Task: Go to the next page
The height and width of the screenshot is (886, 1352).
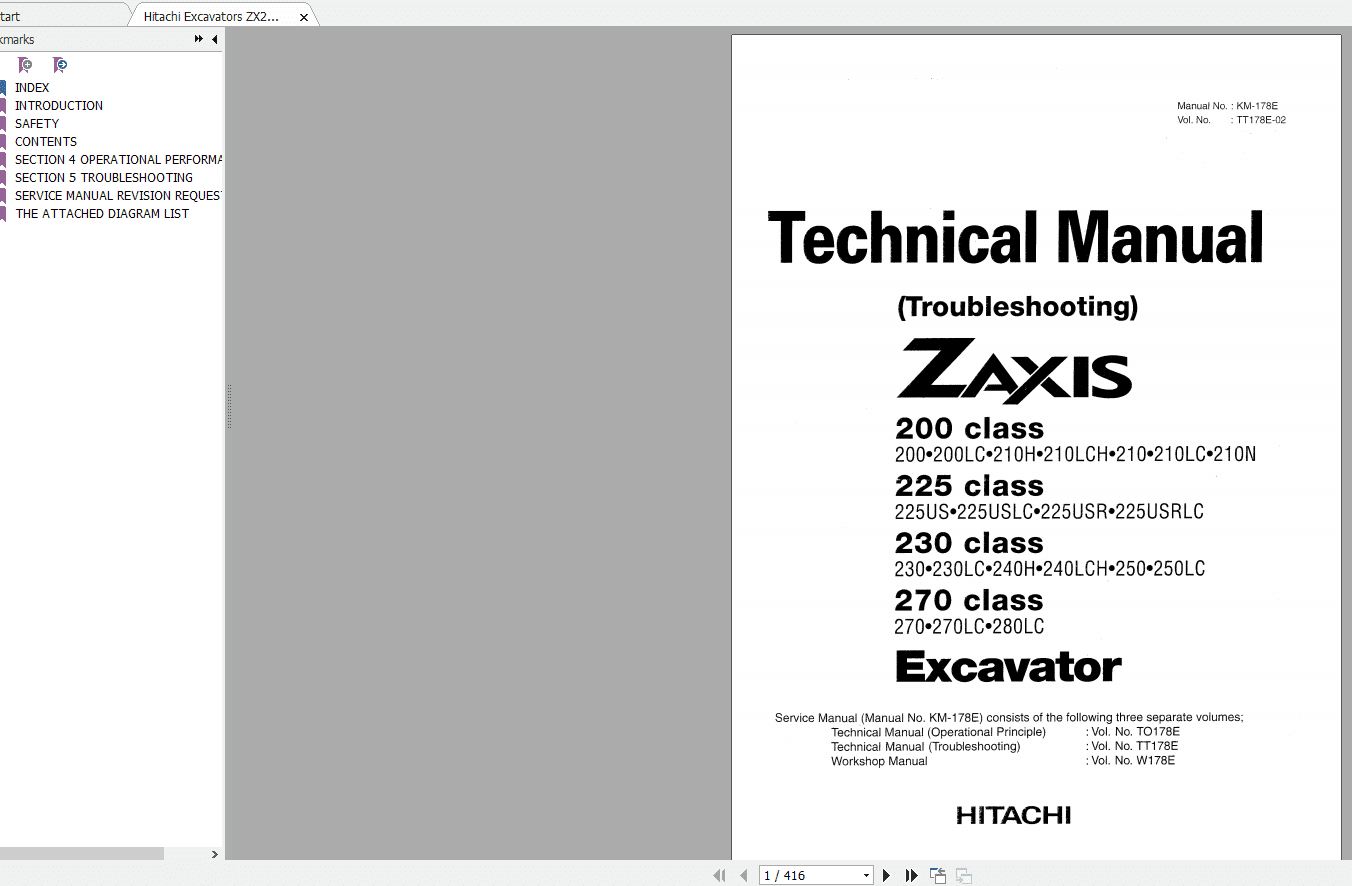Action: 886,875
